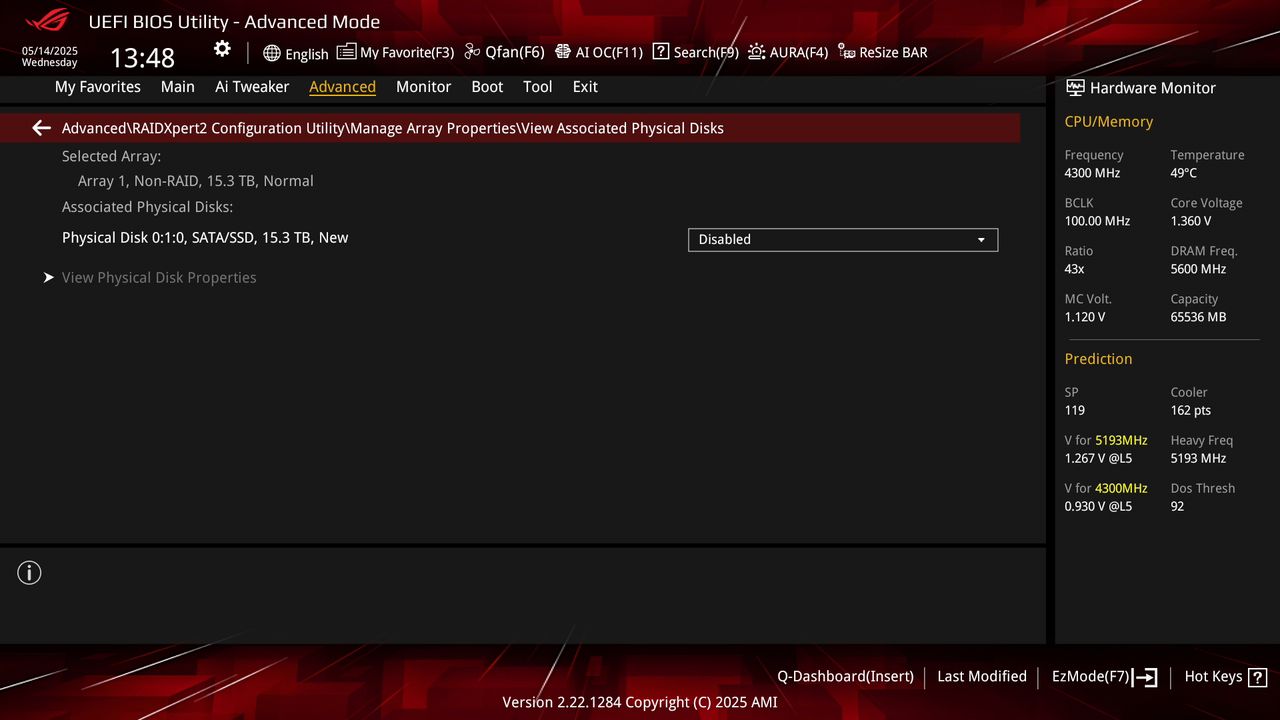Select Physical Disk 0:1:0 row text

(205, 238)
